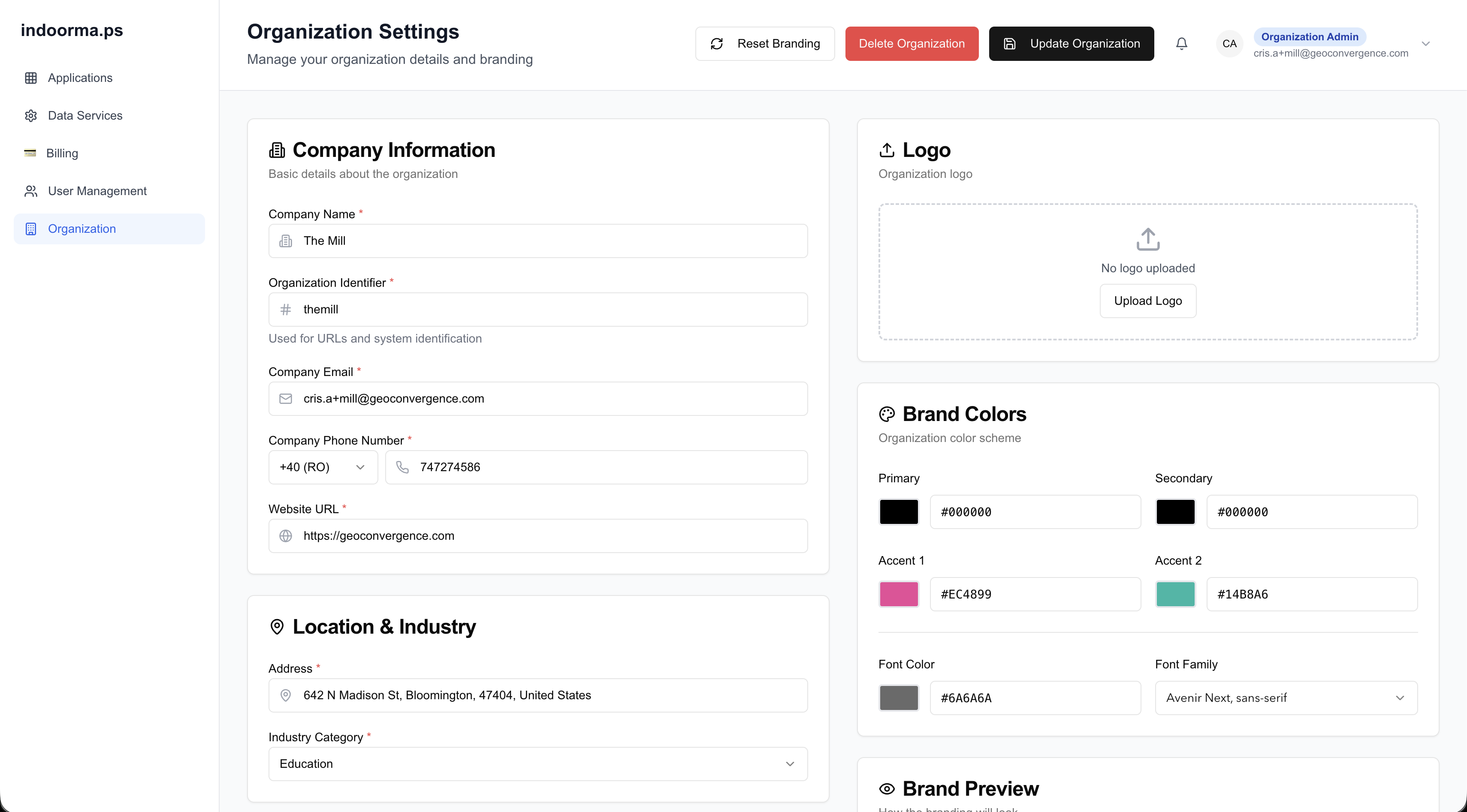Click the Billing card icon
1467x812 pixels.
pyautogui.click(x=30, y=153)
